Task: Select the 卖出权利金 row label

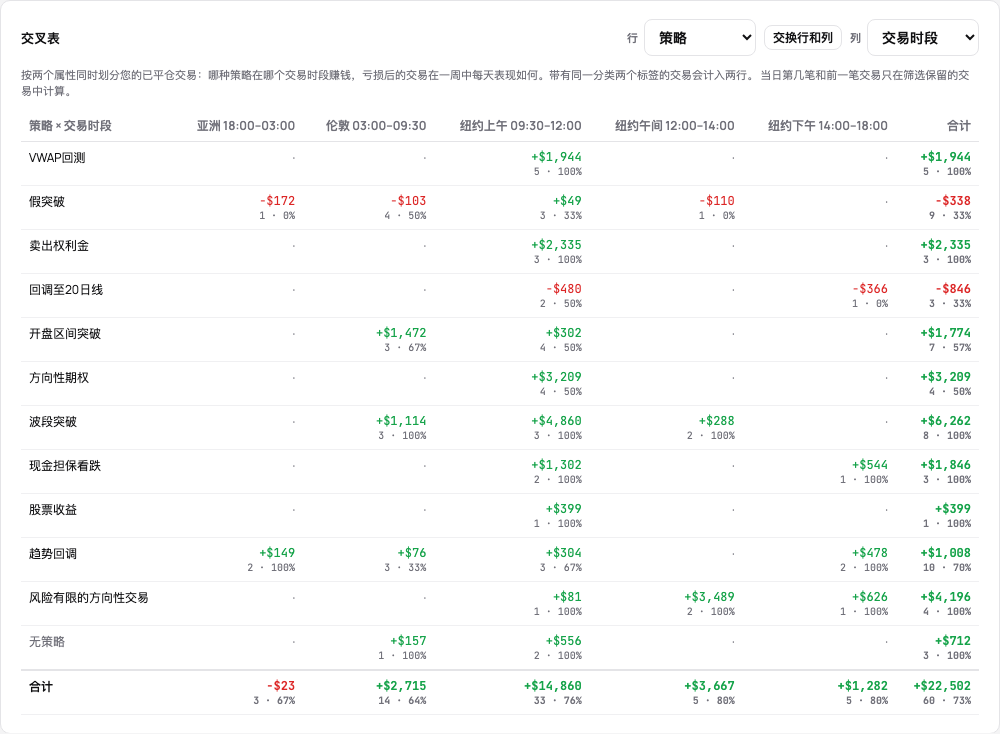Action: pos(59,246)
